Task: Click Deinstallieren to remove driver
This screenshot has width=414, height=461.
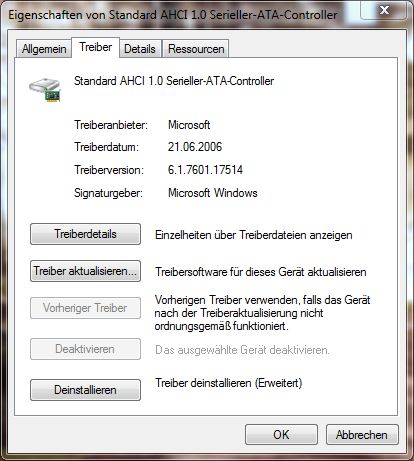Action: click(x=85, y=390)
